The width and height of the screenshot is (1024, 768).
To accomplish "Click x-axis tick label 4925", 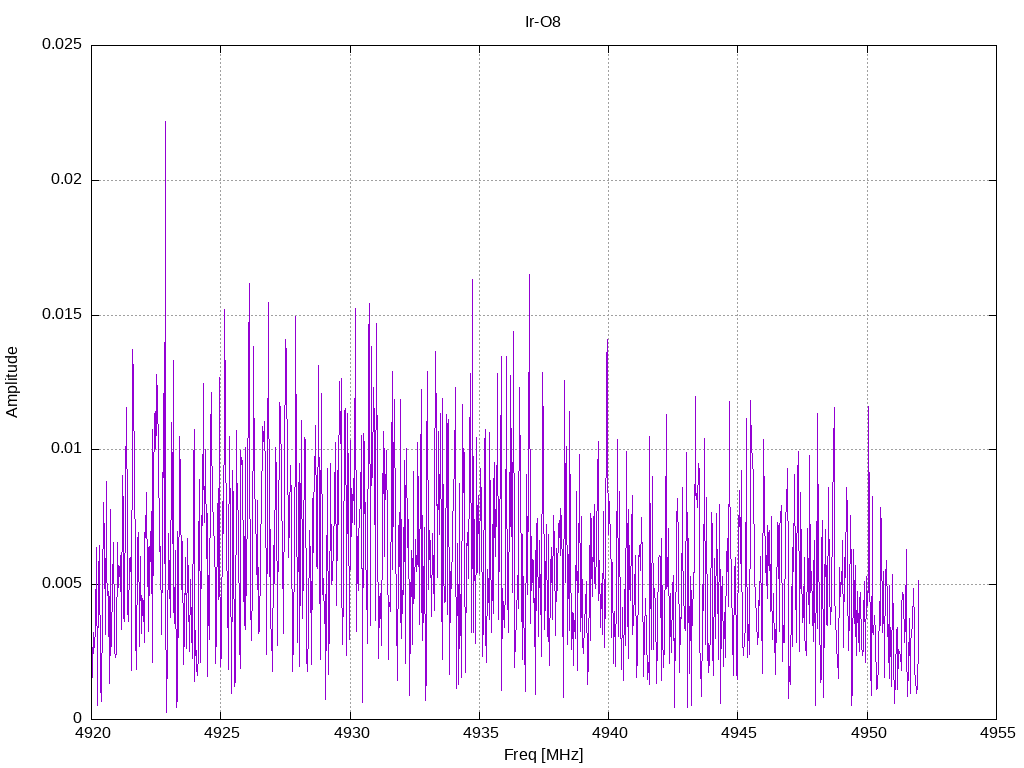I will pyautogui.click(x=221, y=733).
